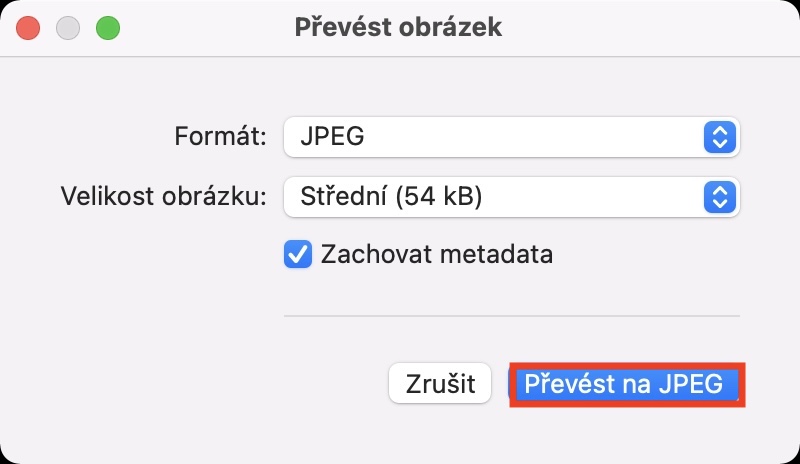Click the blue chevron icon beside Střední
The width and height of the screenshot is (800, 464).
(x=720, y=197)
